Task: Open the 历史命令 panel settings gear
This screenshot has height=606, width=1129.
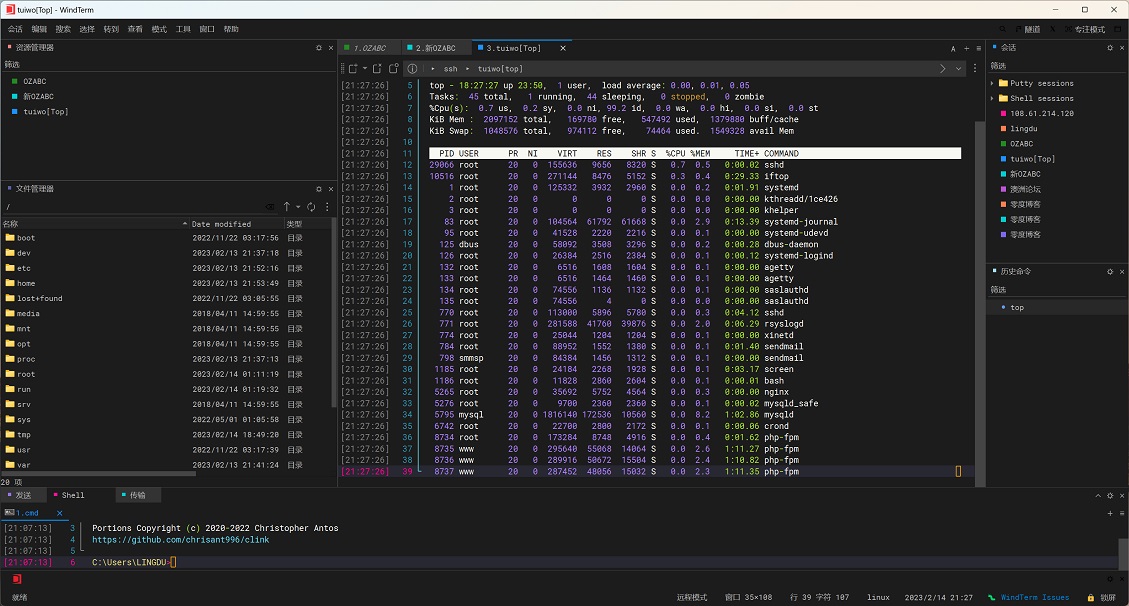Action: [x=1110, y=271]
